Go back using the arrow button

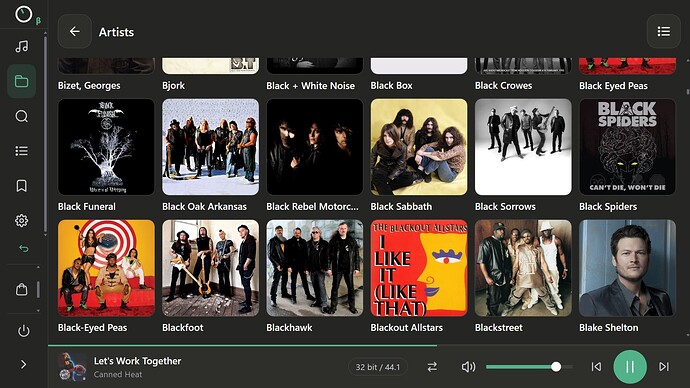pyautogui.click(x=75, y=31)
